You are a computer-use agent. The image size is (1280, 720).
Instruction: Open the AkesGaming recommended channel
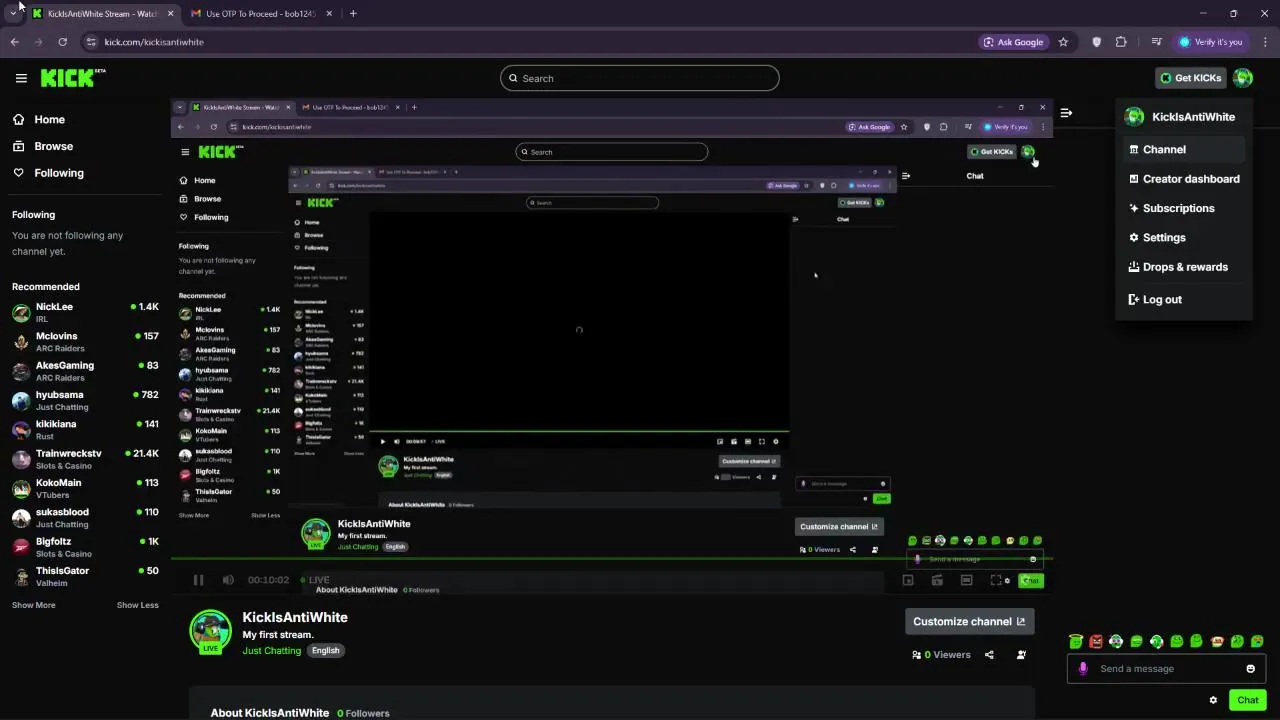85,371
